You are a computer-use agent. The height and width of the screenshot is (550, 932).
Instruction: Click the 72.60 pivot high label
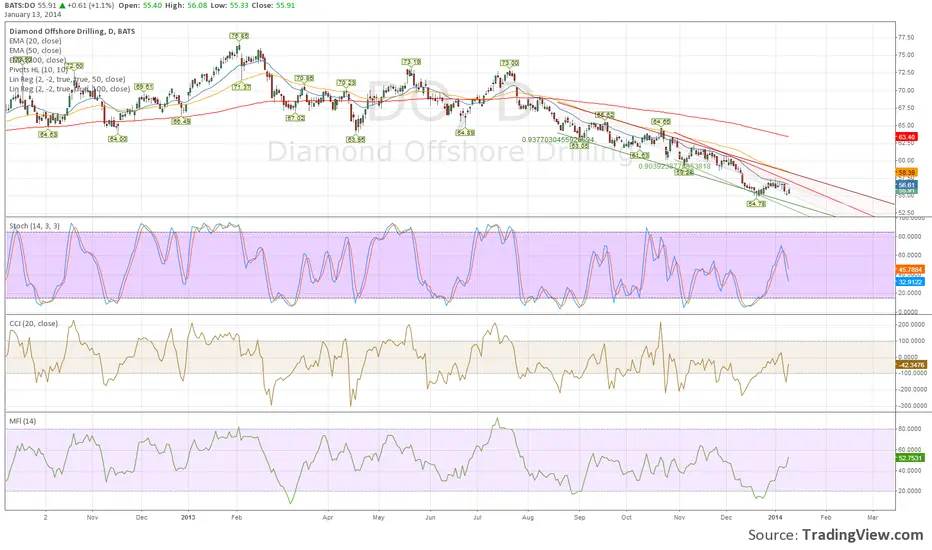pos(75,66)
